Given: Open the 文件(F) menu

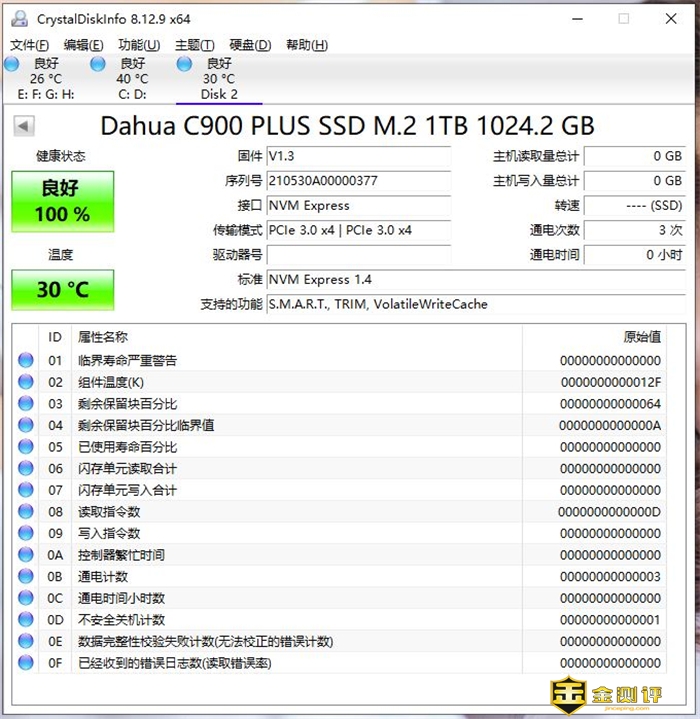Looking at the screenshot, I should coord(30,45).
